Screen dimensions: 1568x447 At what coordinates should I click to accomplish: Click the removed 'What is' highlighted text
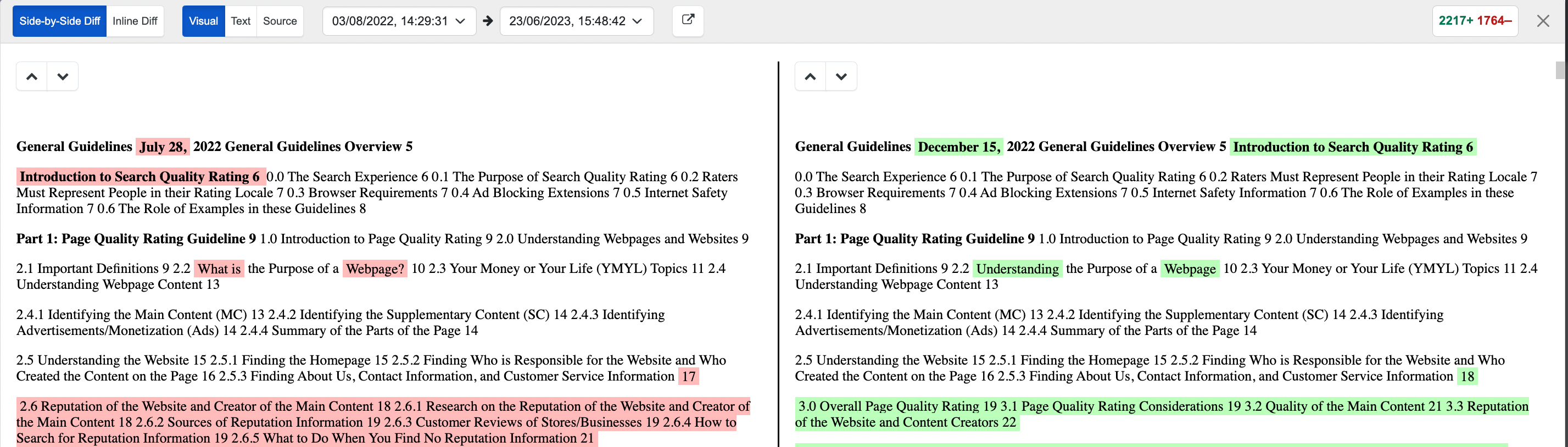coord(219,269)
